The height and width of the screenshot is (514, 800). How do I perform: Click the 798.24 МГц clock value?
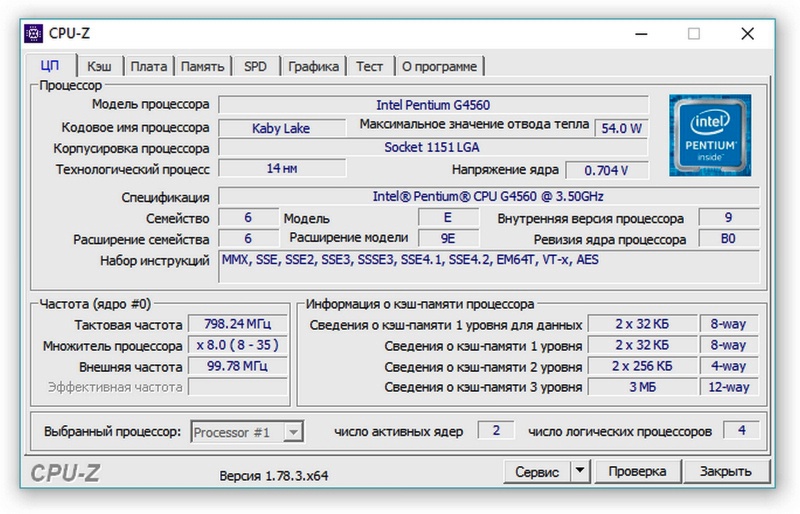pyautogui.click(x=237, y=324)
